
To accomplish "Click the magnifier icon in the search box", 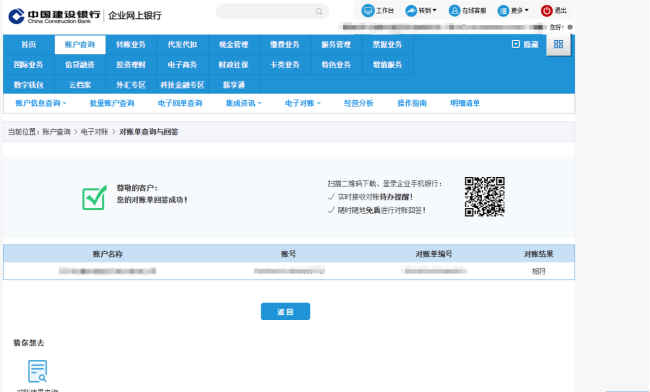I will tap(319, 12).
